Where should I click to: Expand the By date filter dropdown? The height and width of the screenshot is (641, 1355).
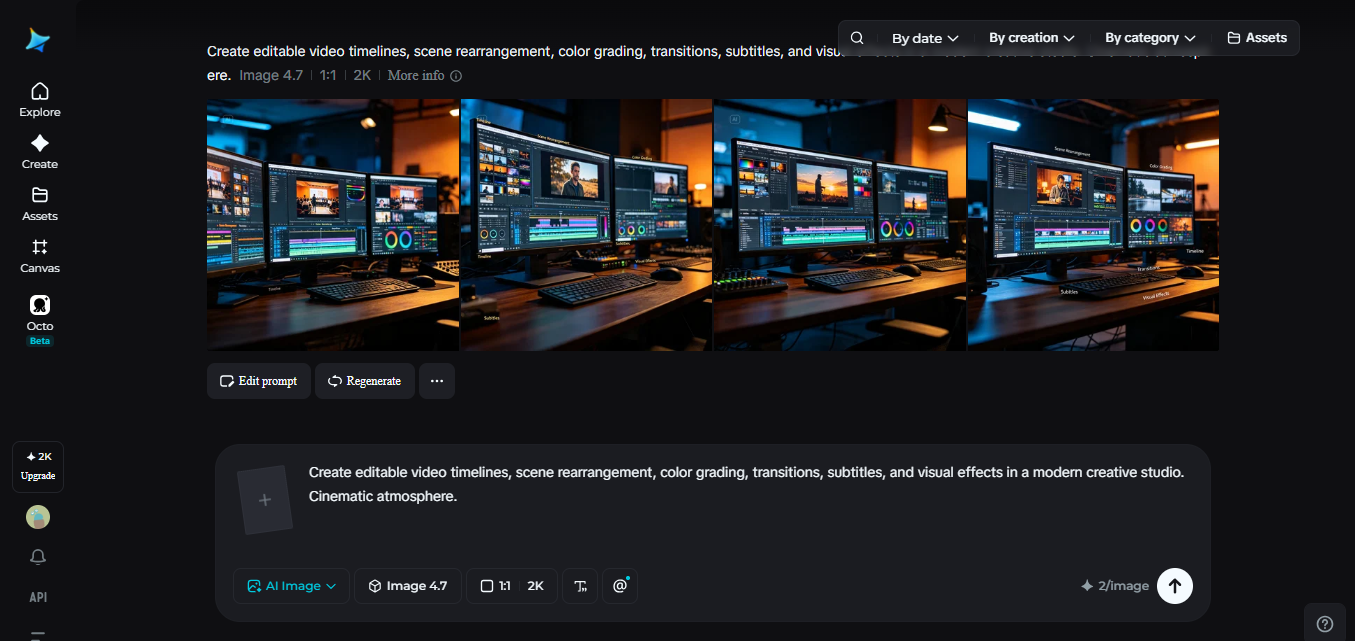925,38
